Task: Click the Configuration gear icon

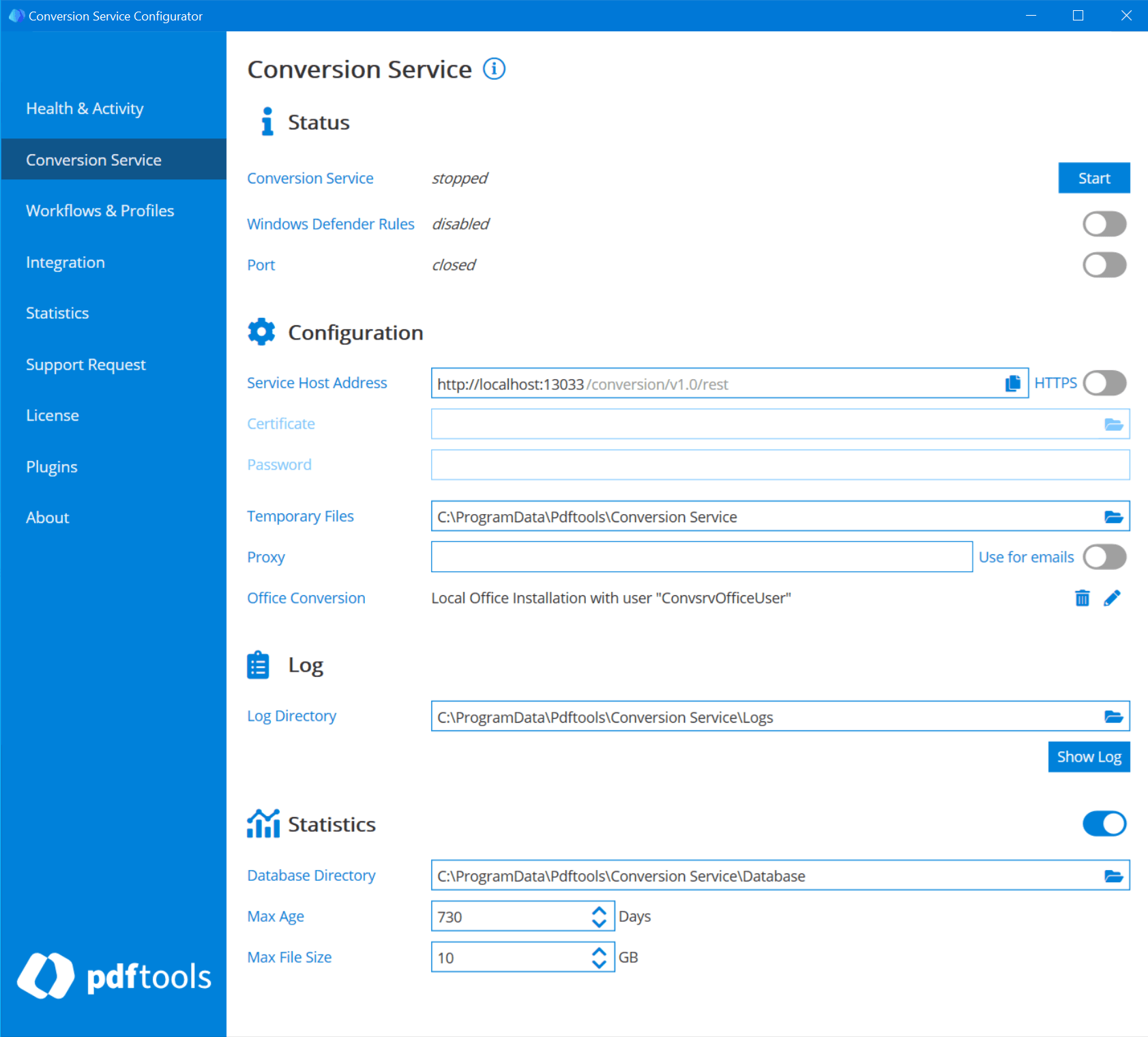Action: point(261,331)
